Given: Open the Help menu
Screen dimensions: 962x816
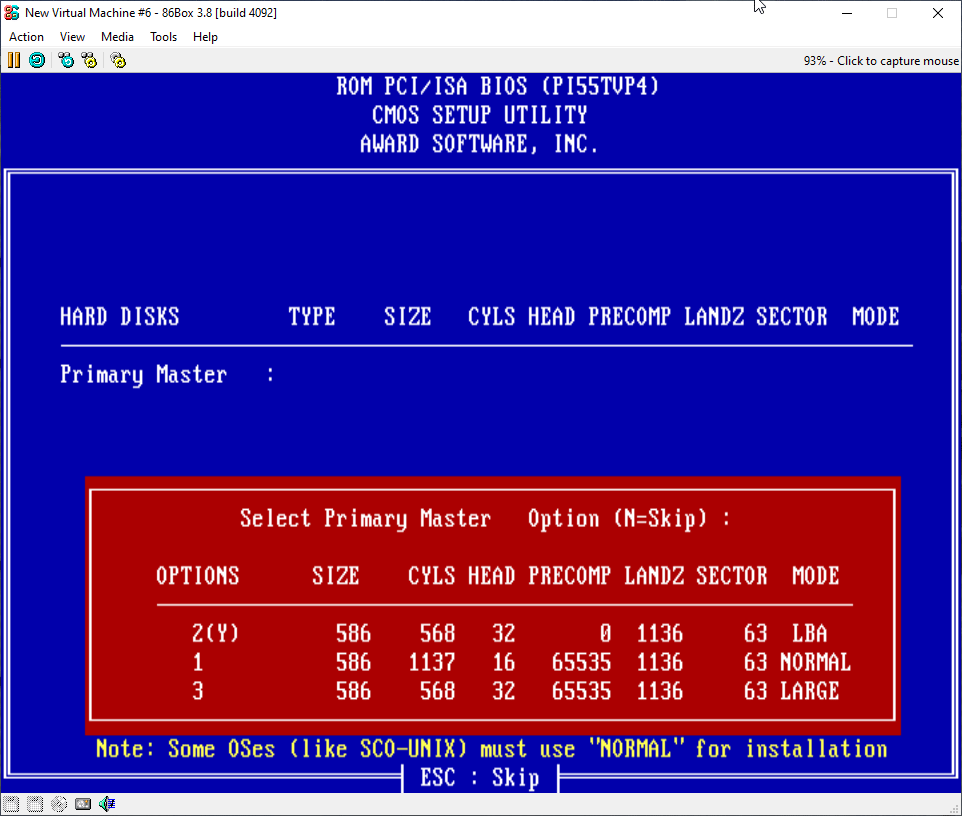Looking at the screenshot, I should (205, 37).
